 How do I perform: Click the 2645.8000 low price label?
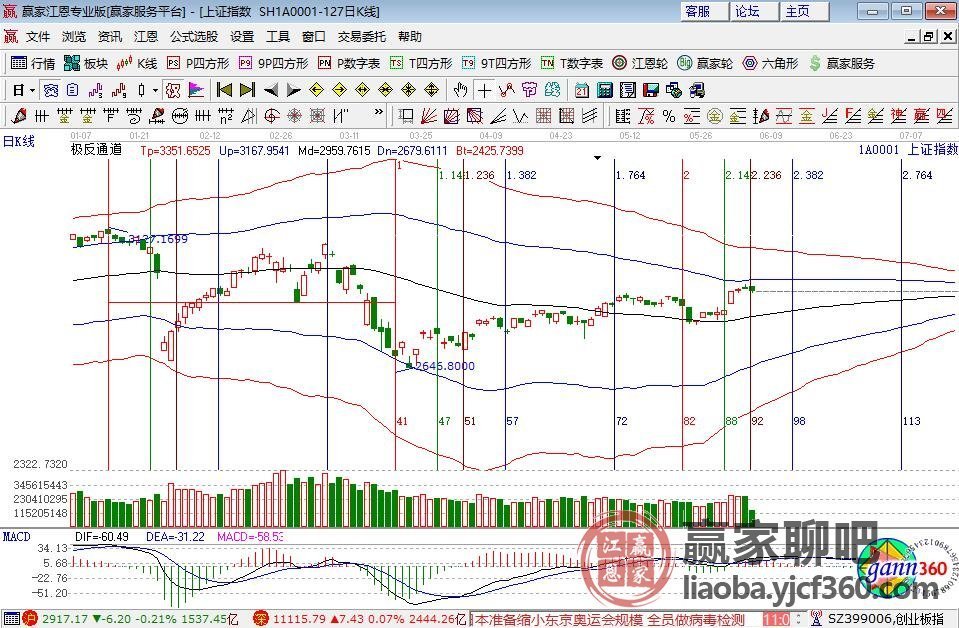445,366
